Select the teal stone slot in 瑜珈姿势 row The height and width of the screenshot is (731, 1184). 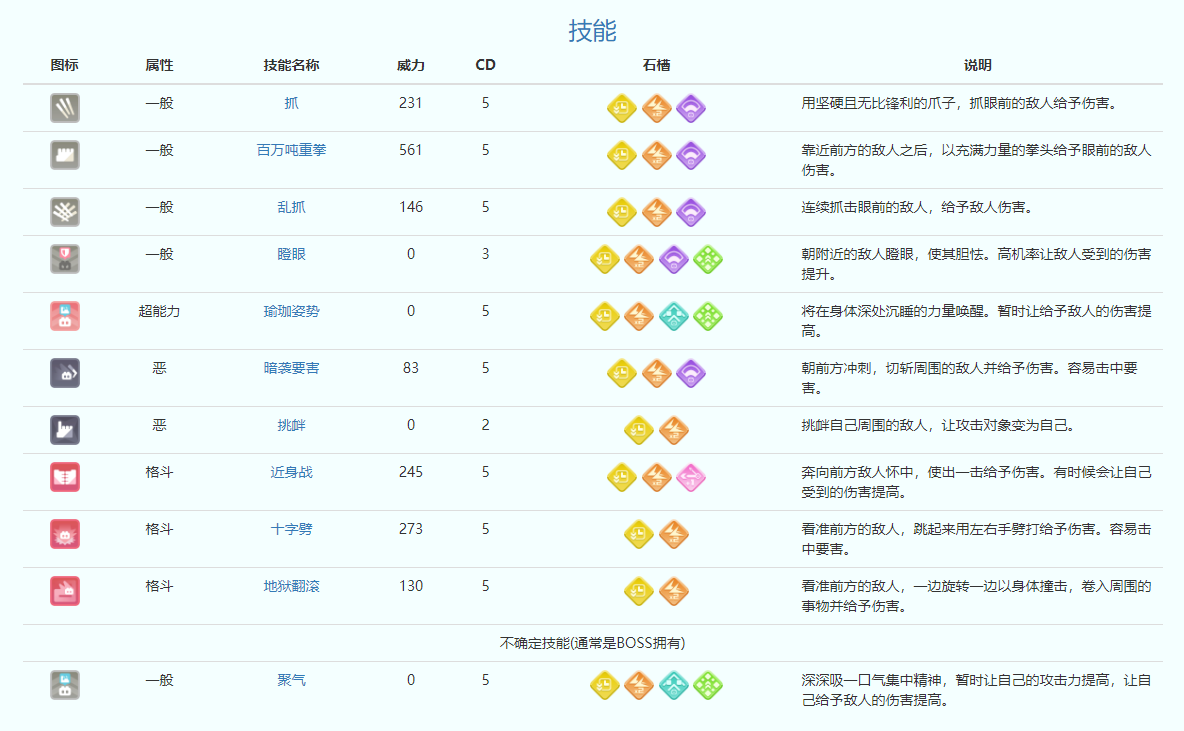pos(674,317)
